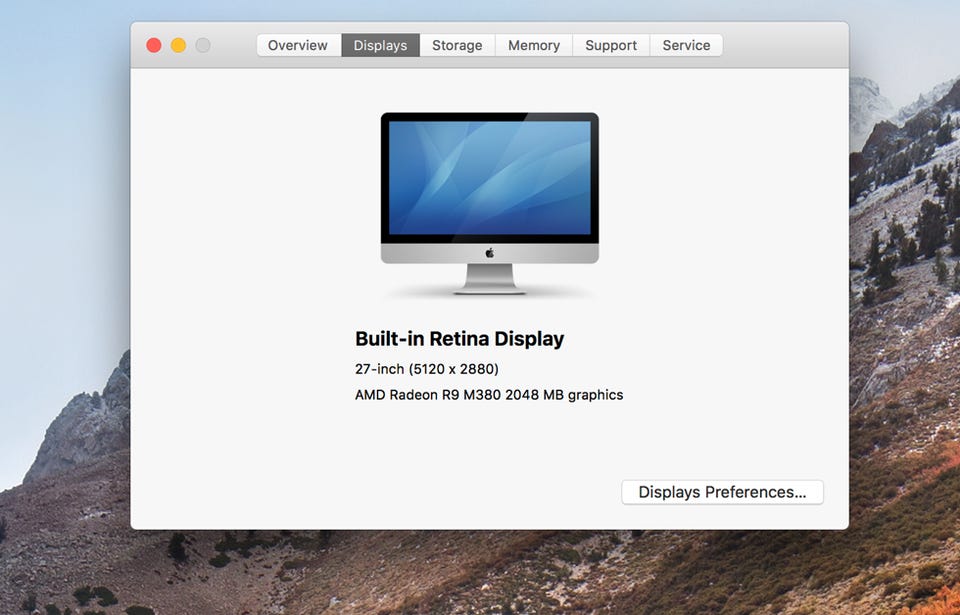
Task: Minimize window with the yellow button
Action: [x=178, y=45]
